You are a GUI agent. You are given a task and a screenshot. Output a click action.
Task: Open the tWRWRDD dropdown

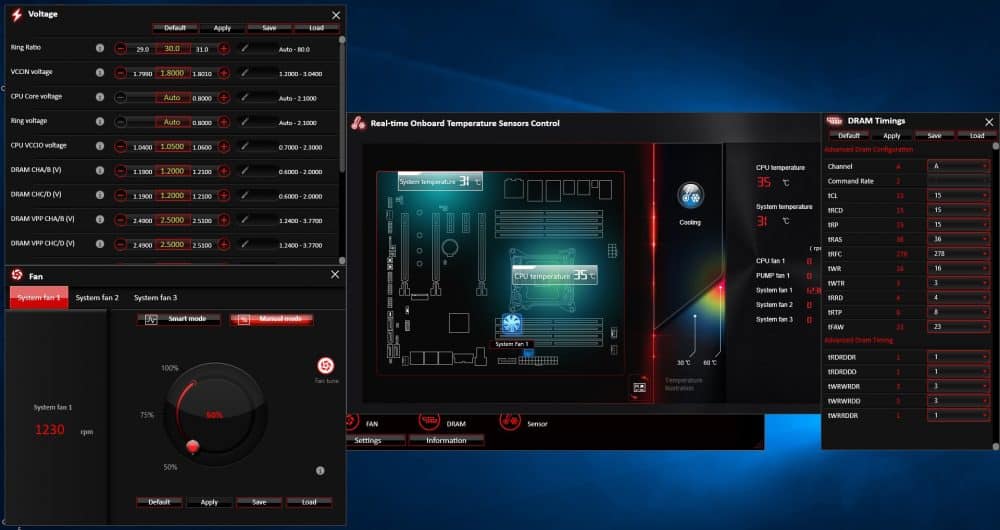click(959, 401)
